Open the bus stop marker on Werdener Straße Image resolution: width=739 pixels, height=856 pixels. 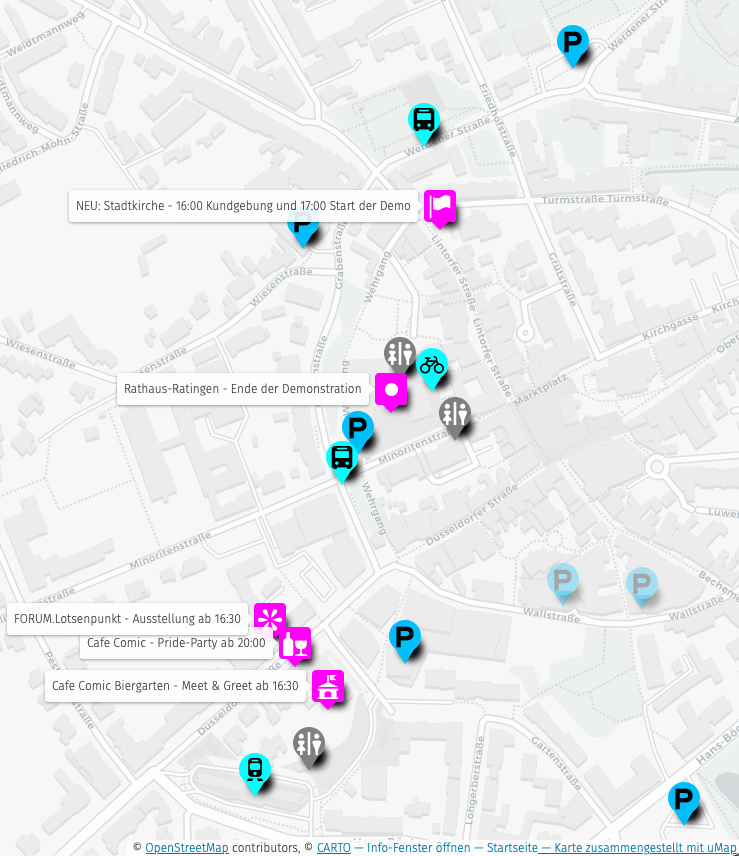[424, 121]
